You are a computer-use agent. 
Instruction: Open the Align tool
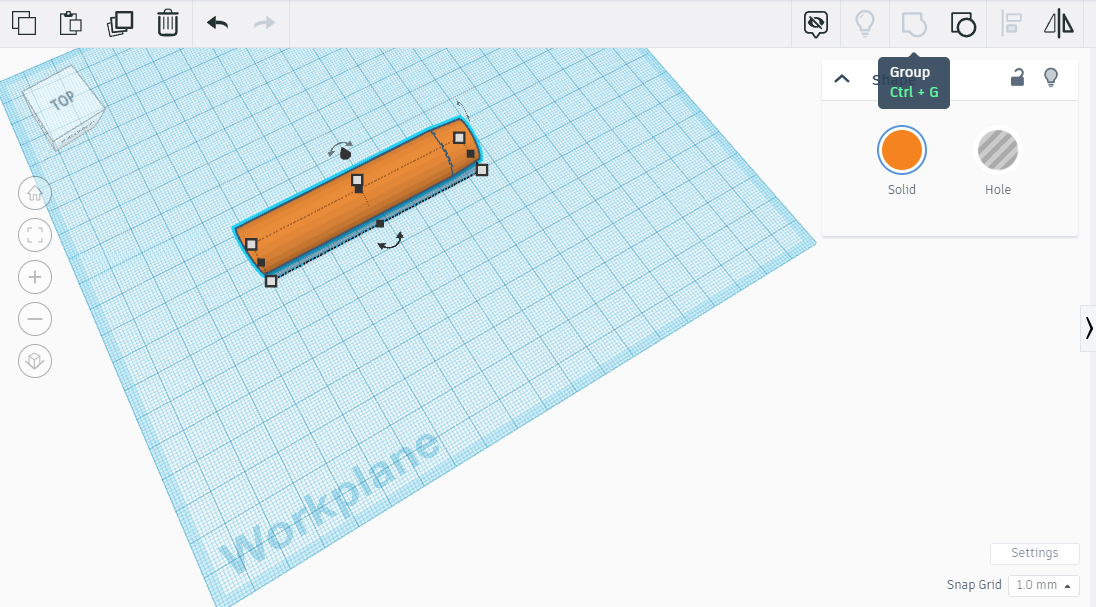coord(1011,23)
